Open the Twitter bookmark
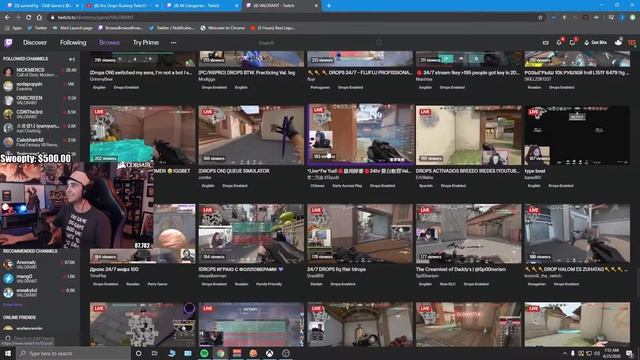Image resolution: width=640 pixels, height=360 pixels. point(37,28)
